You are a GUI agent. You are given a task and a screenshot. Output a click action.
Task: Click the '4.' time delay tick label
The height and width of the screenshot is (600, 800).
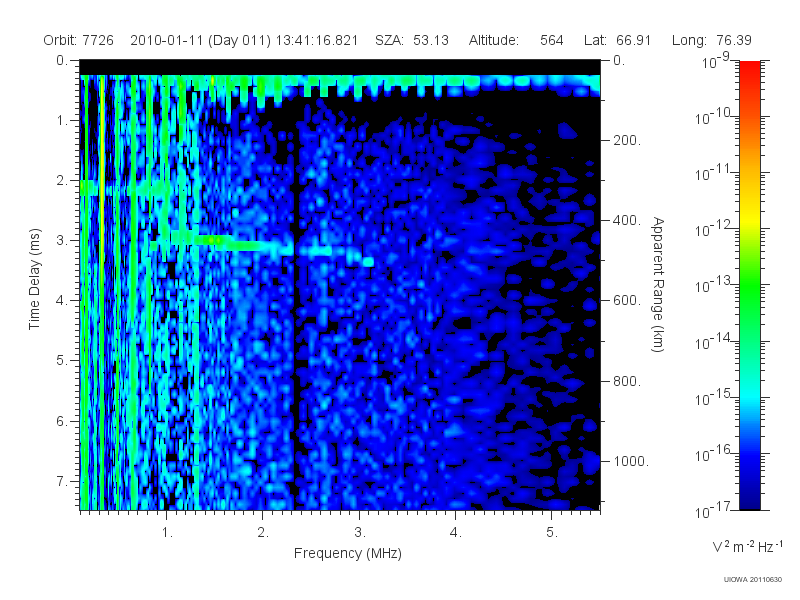point(62,301)
